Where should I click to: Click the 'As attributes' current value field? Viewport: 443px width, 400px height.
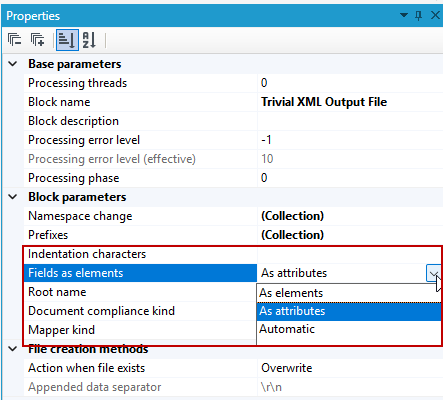tap(342, 273)
